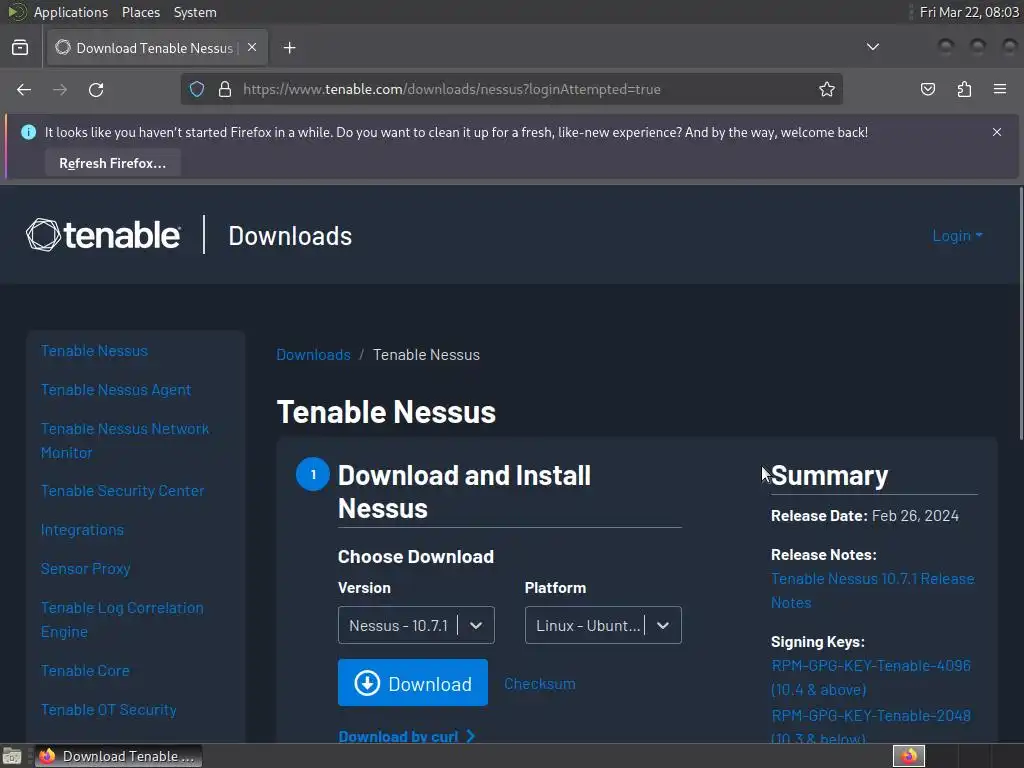1024x768 pixels.
Task: Close the Download Tenable Nessus tab
Action: pyautogui.click(x=252, y=48)
